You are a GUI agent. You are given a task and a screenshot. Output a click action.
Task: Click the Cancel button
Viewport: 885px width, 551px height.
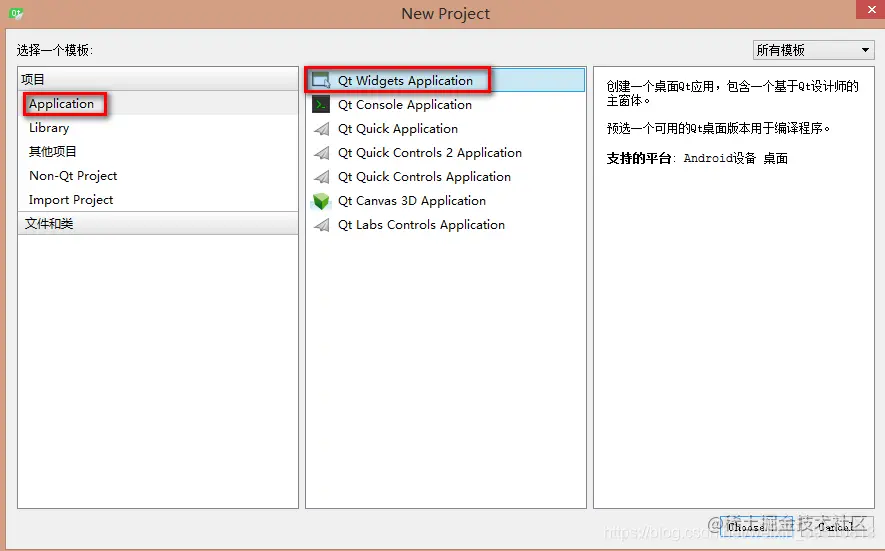click(836, 526)
